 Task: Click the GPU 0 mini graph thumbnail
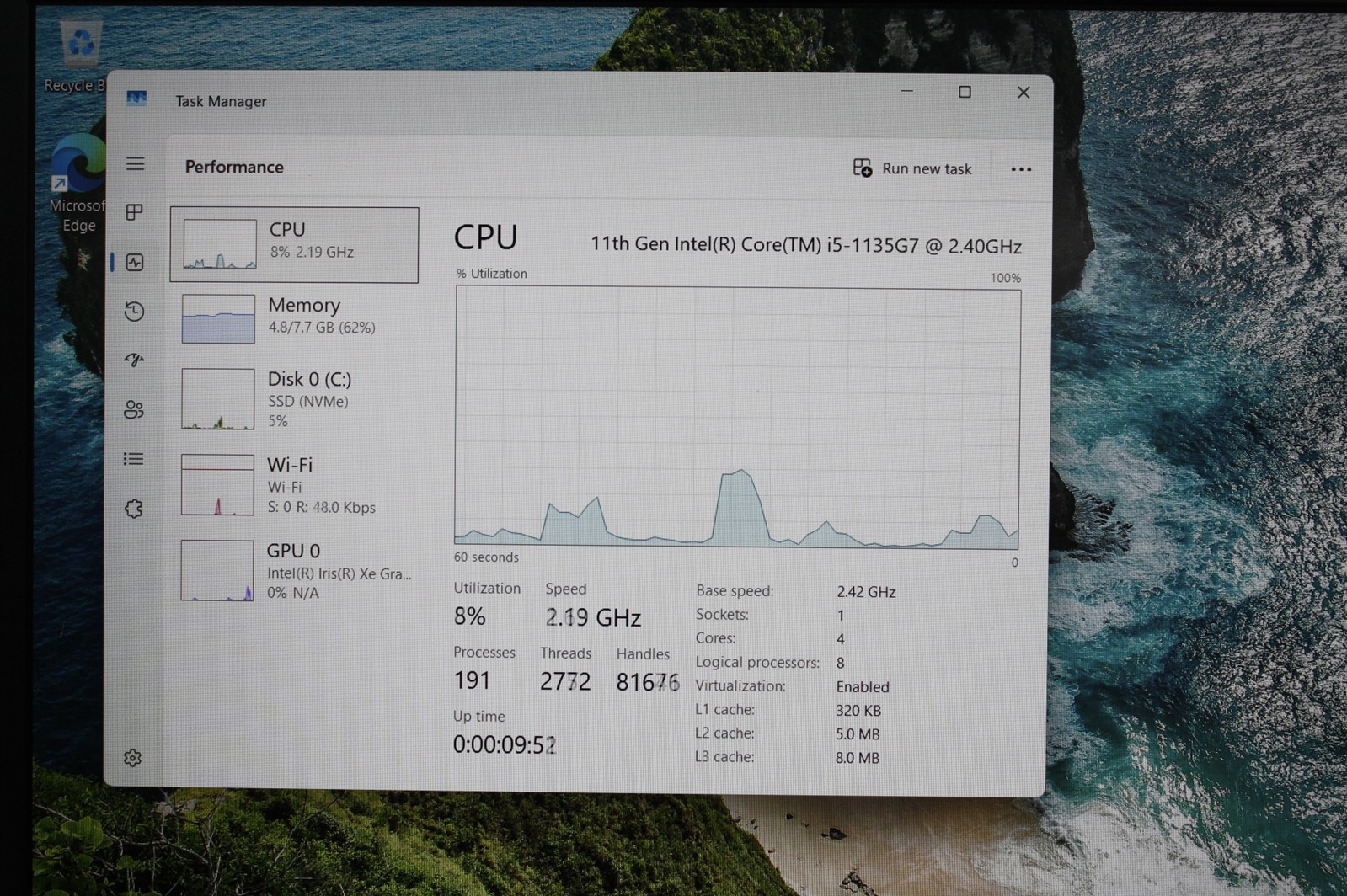pos(216,570)
